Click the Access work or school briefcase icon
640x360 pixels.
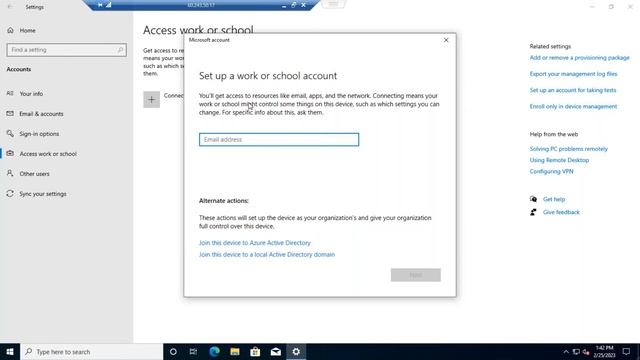[x=10, y=153]
